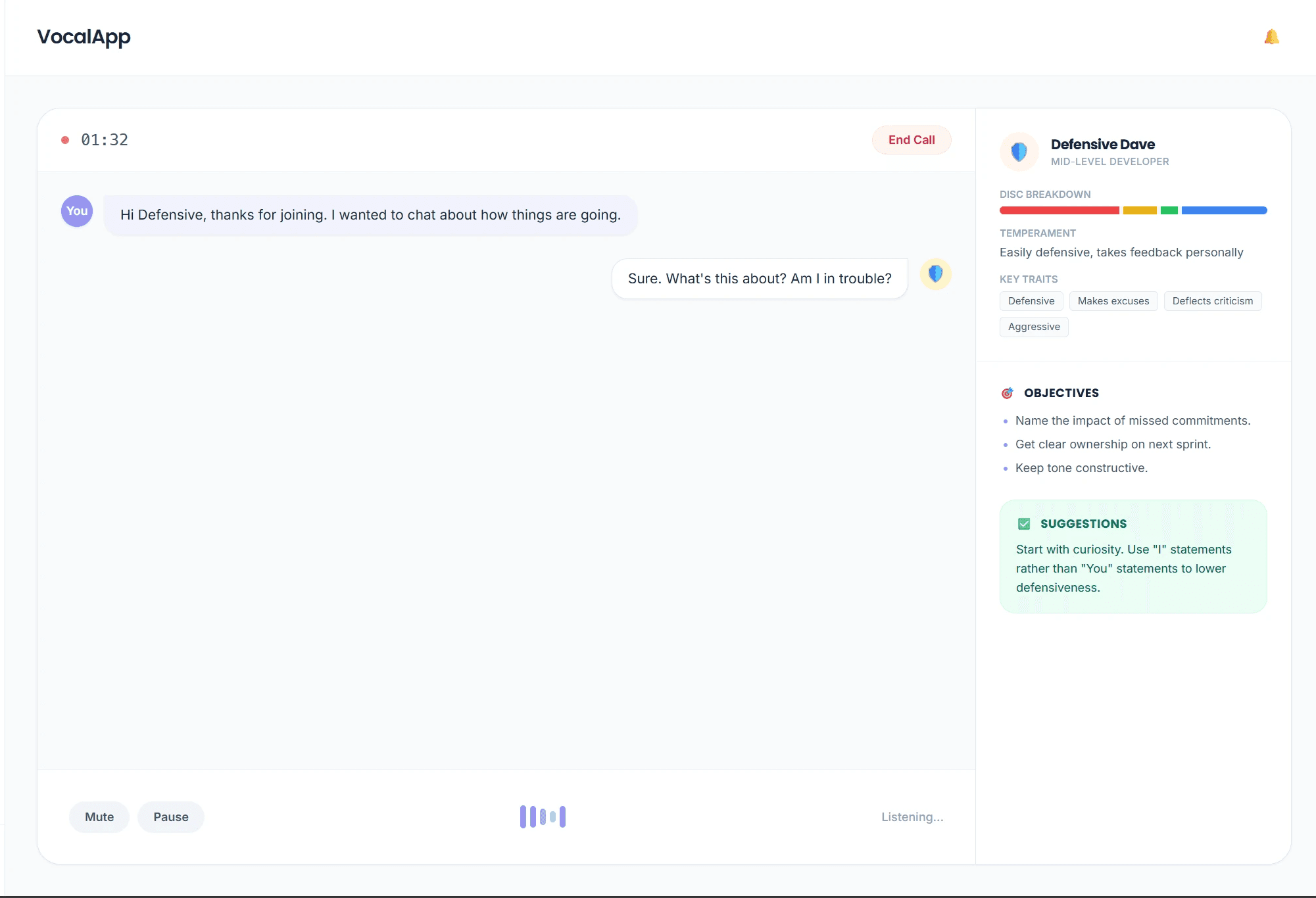Select the Defensive trait tag
1316x898 pixels.
(1031, 301)
